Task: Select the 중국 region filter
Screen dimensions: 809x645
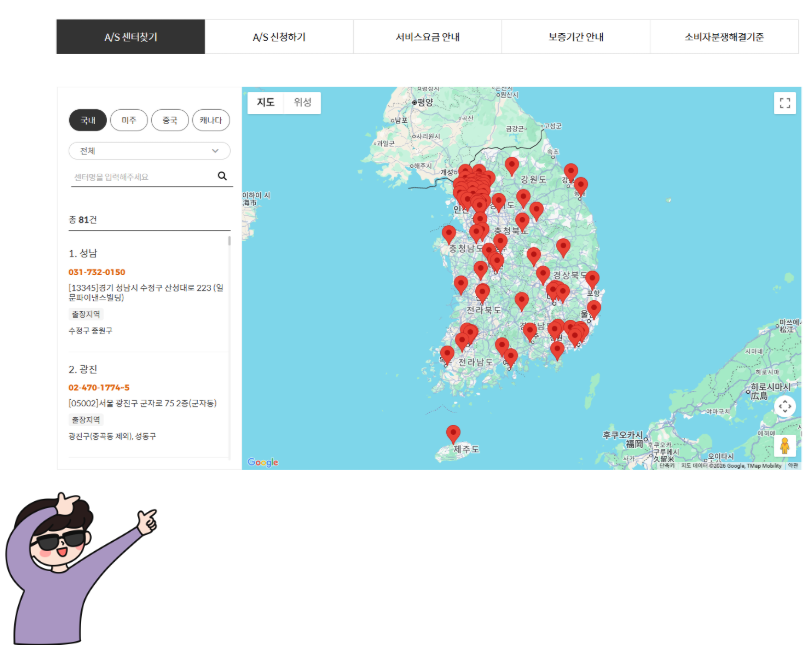Action: [170, 120]
